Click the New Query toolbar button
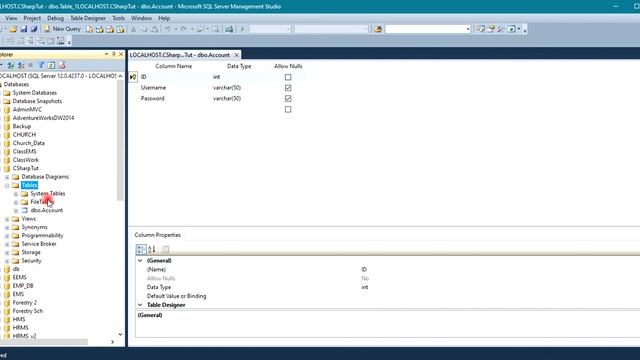Viewport: 640px width, 360px height. tap(62, 29)
